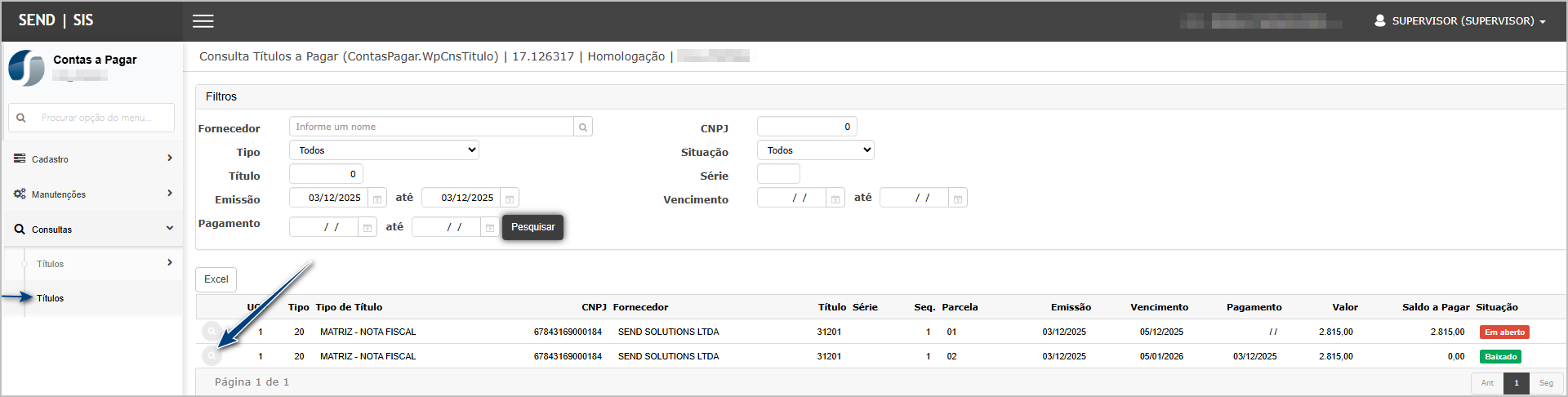Toggle the hamburger menu icon
The image size is (1568, 397).
pos(203,21)
